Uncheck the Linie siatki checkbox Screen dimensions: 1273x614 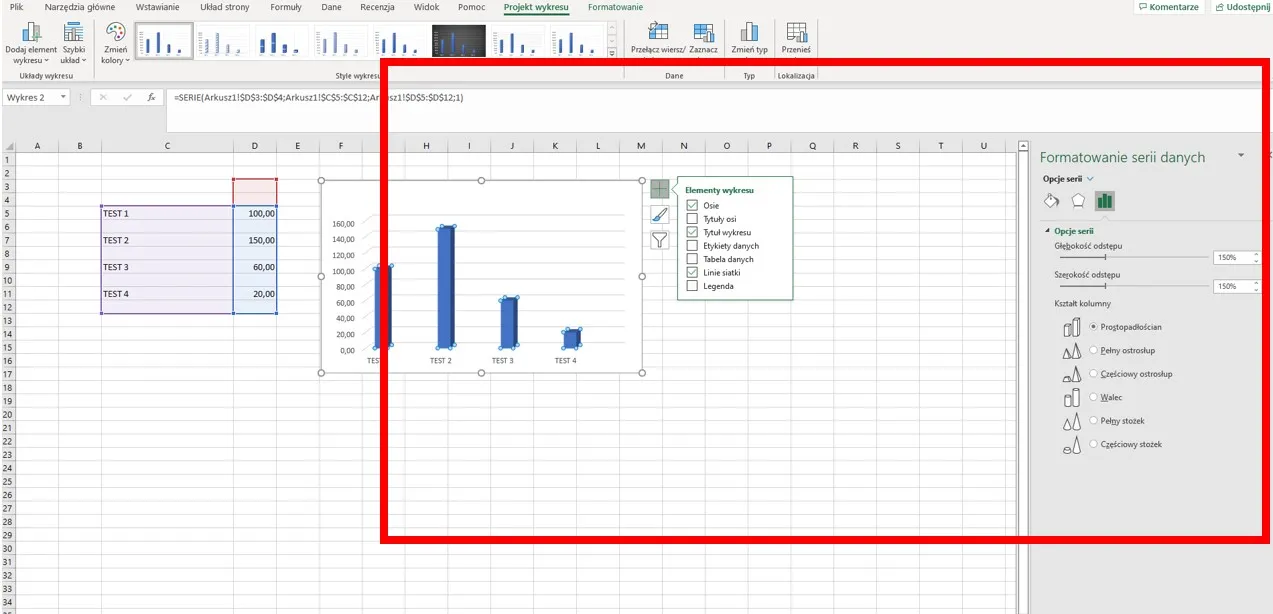click(692, 272)
